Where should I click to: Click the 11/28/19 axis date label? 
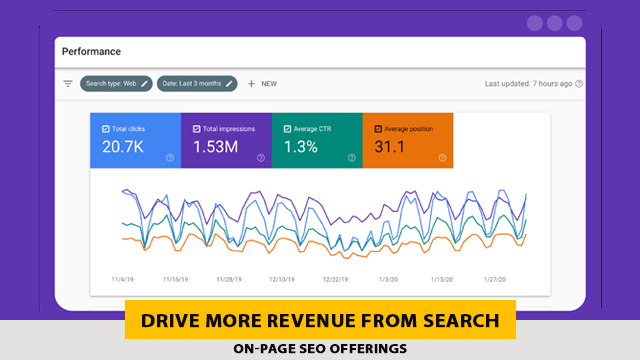[x=229, y=280]
